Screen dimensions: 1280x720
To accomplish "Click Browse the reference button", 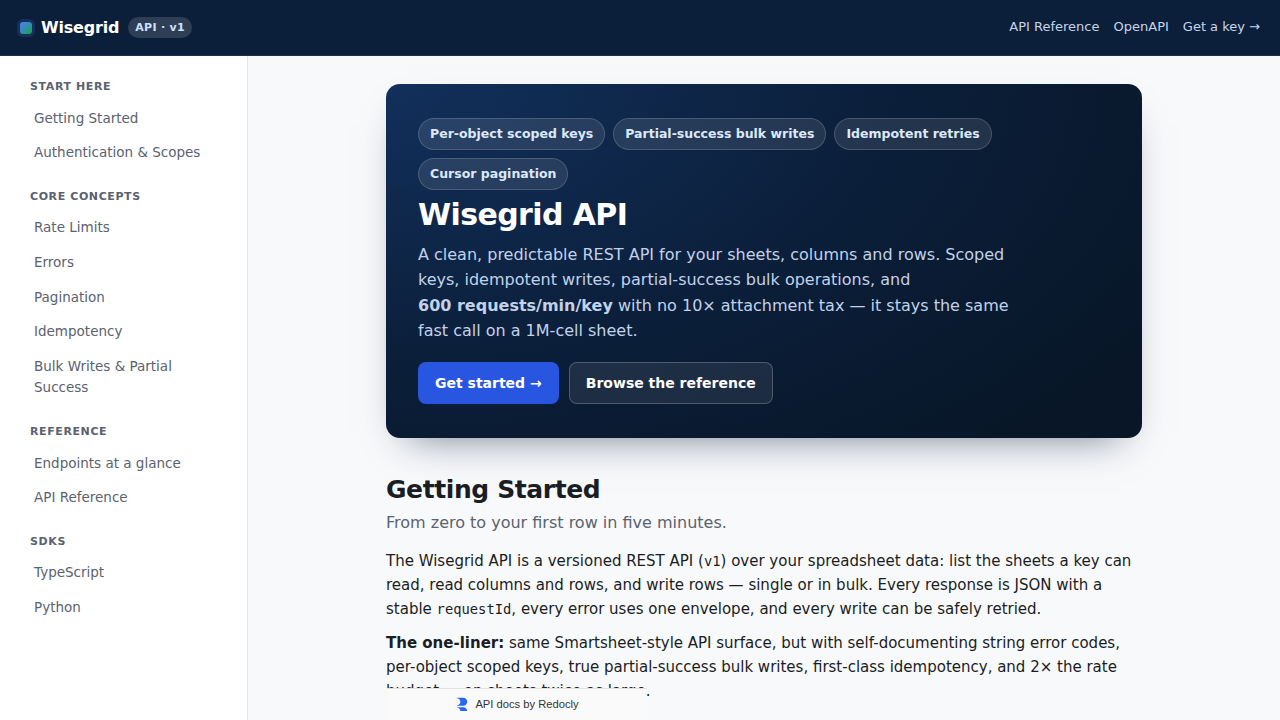I will click(671, 383).
